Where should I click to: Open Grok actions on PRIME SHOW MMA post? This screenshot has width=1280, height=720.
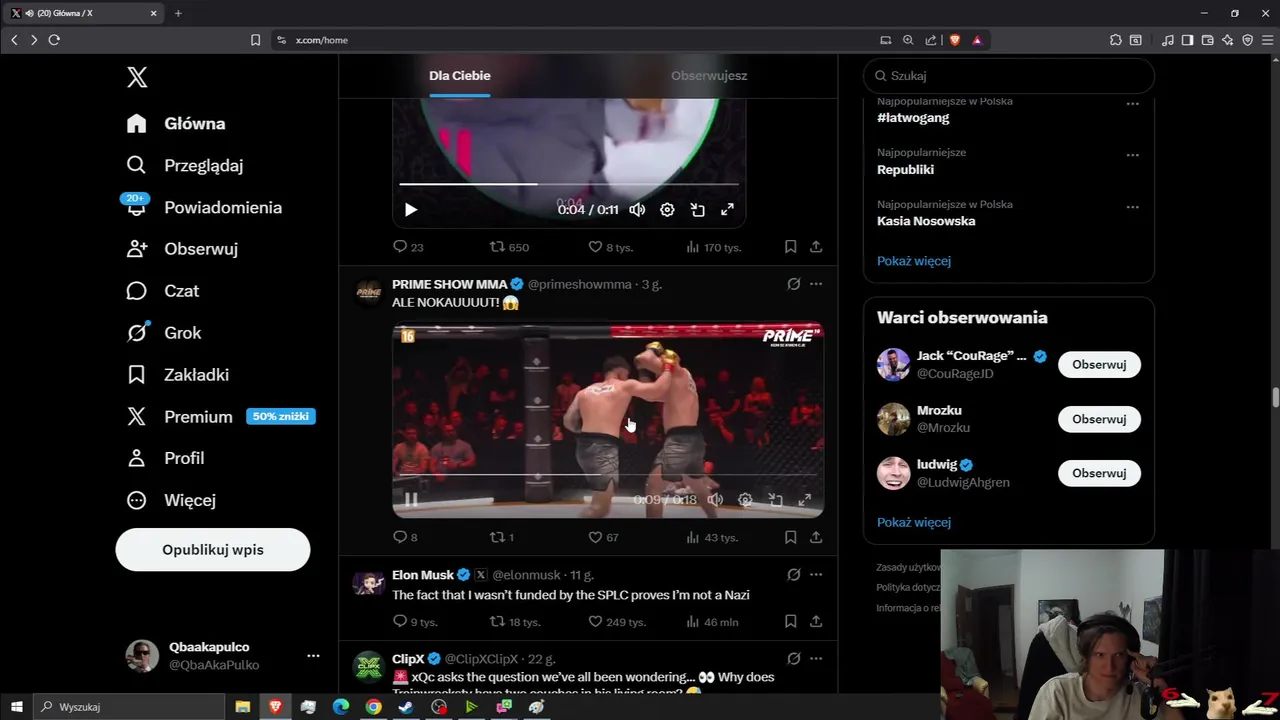click(793, 284)
